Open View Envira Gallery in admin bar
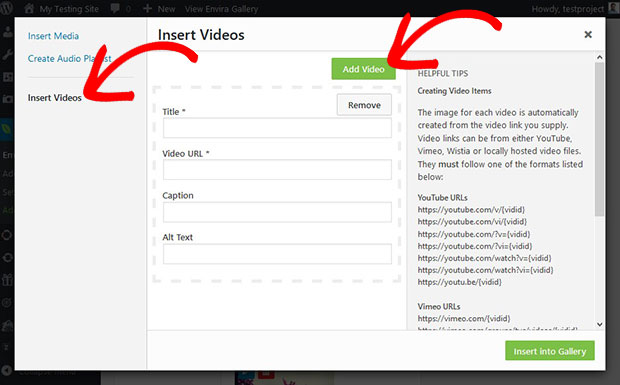This screenshot has width=620, height=385. click(221, 9)
